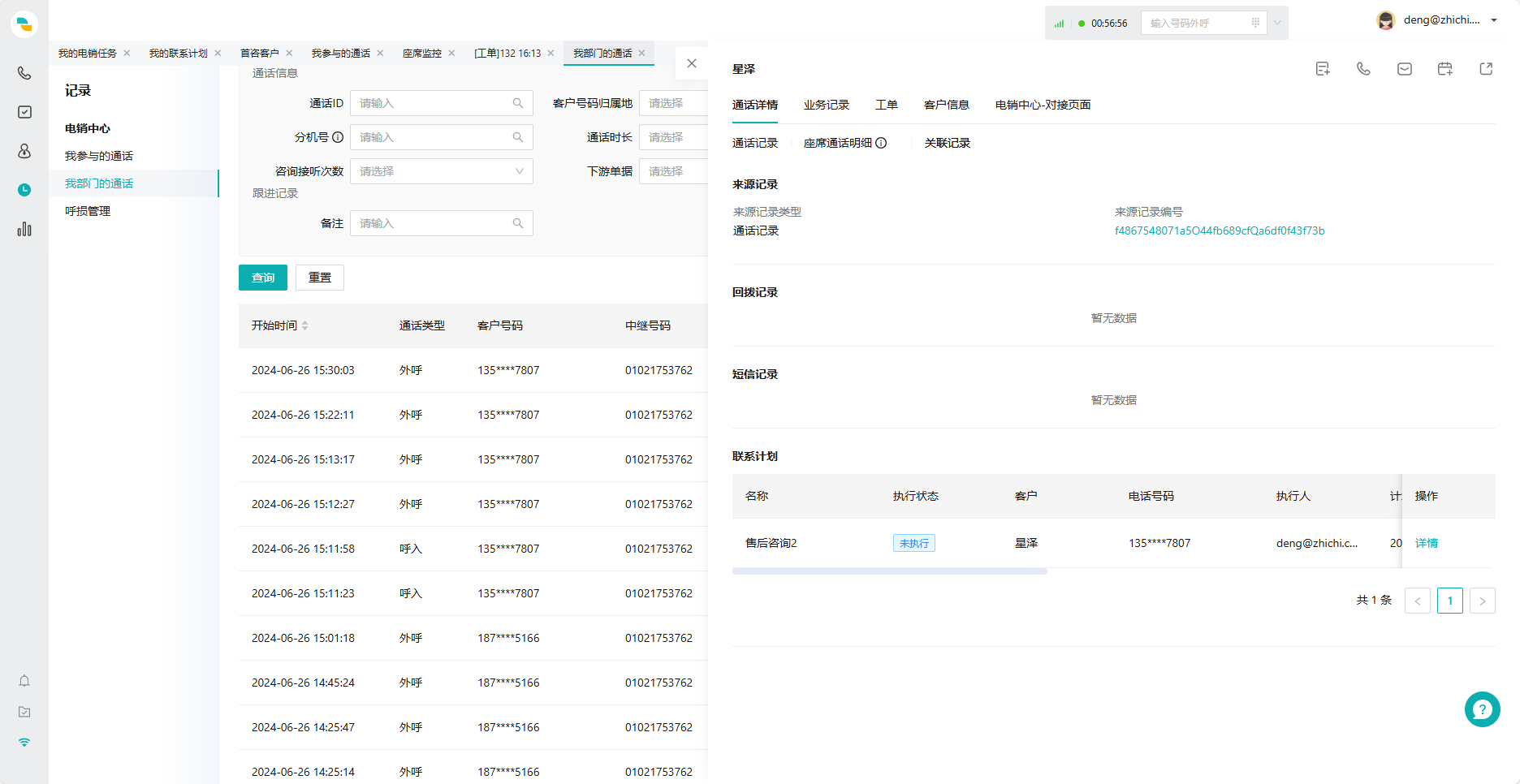Image resolution: width=1520 pixels, height=784 pixels.
Task: Select page 1 in pagination
Action: pyautogui.click(x=1450, y=601)
